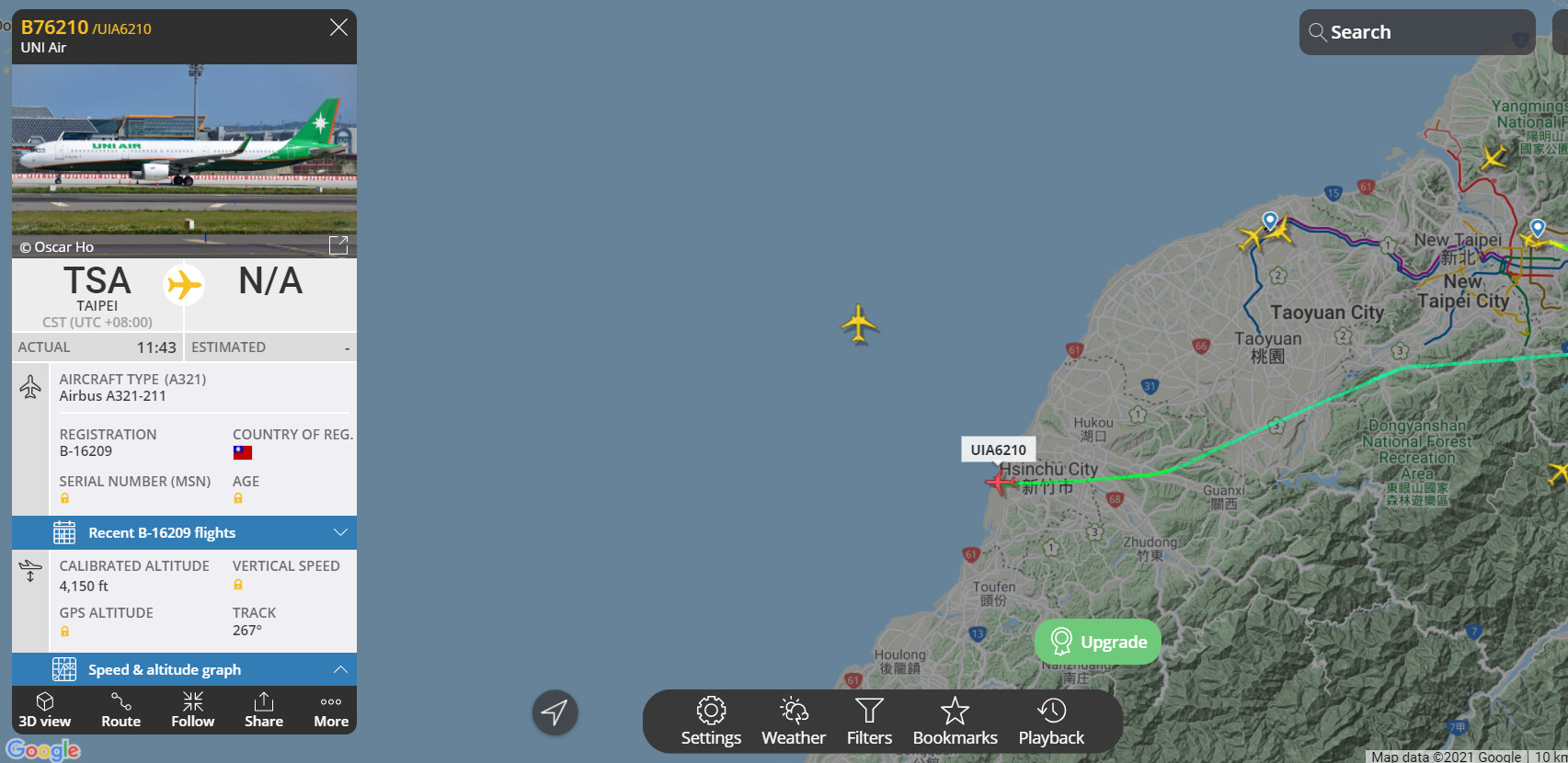The width and height of the screenshot is (1568, 763).
Task: Open the Playback feature
Action: (1051, 722)
